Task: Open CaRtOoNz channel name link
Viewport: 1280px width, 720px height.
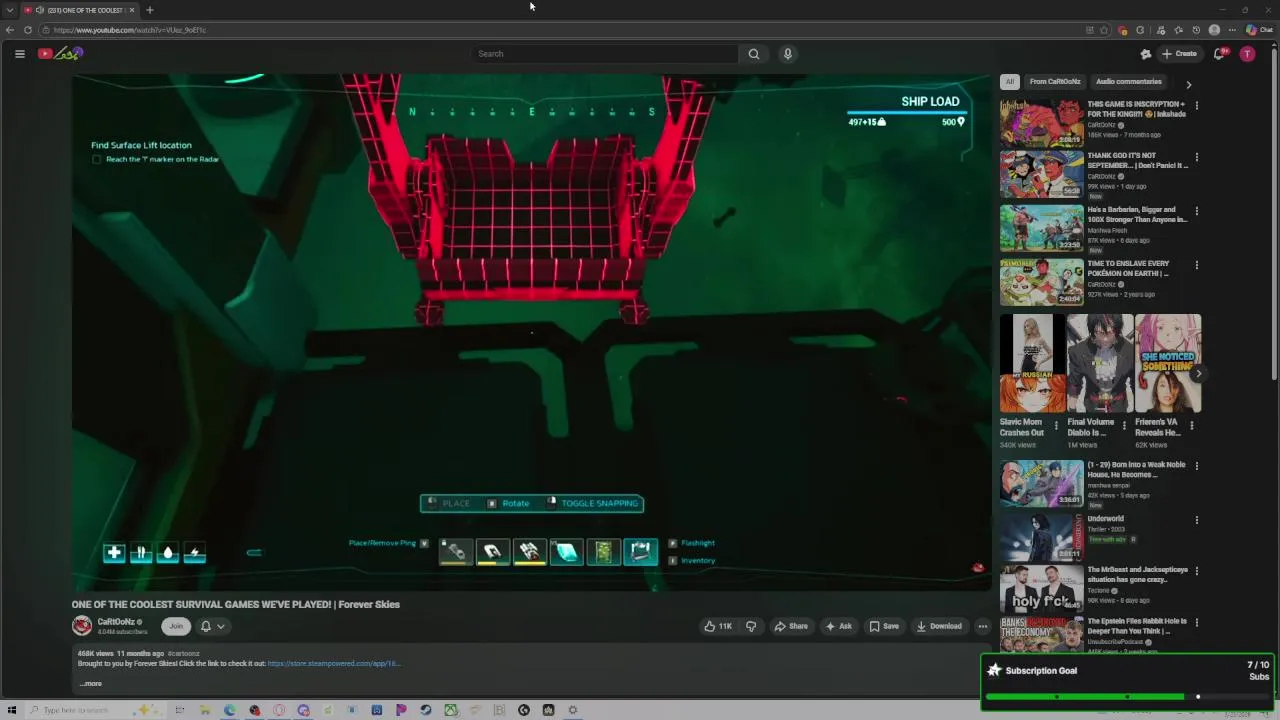Action: [116, 622]
